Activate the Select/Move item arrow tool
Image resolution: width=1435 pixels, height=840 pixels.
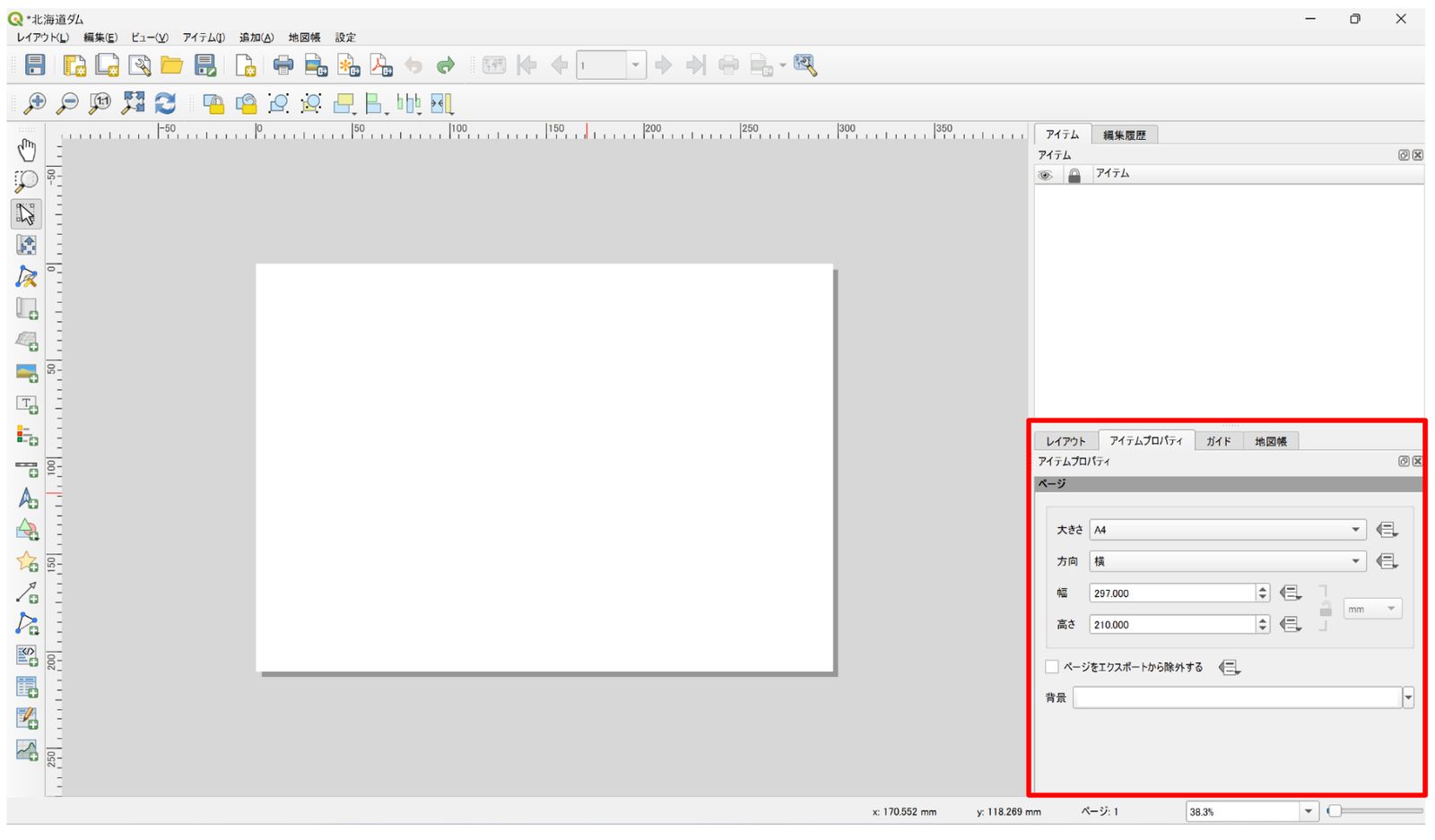pyautogui.click(x=26, y=213)
